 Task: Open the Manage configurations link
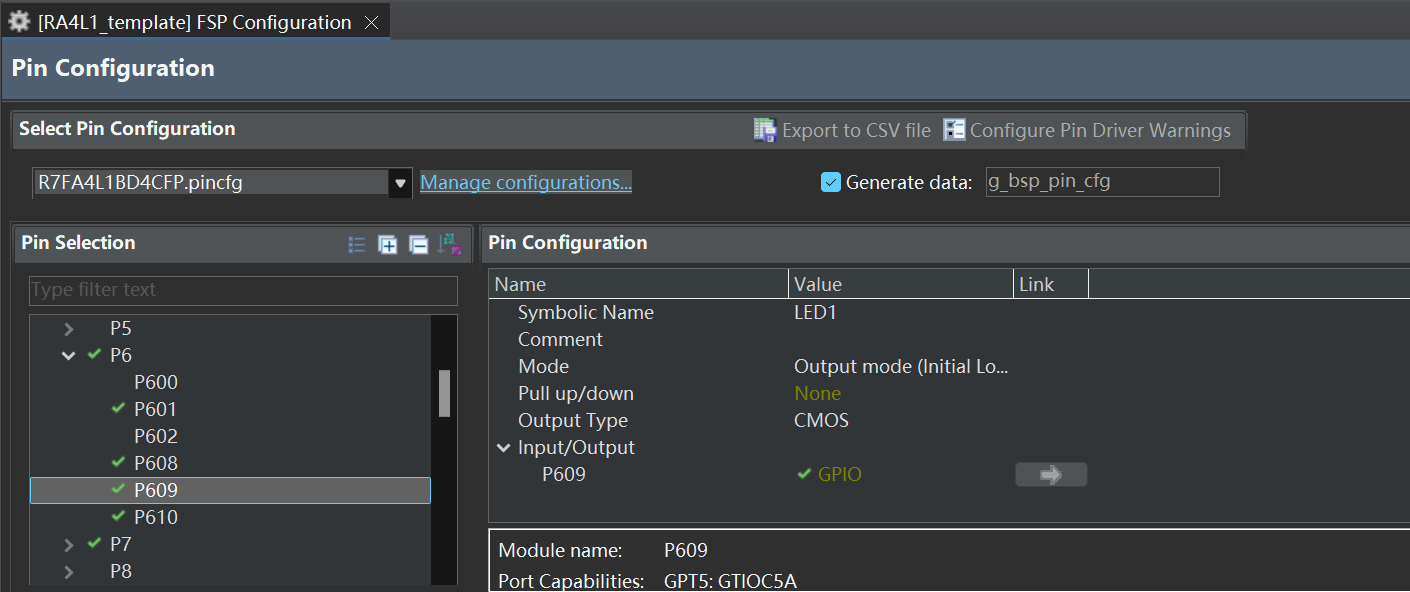(x=526, y=183)
